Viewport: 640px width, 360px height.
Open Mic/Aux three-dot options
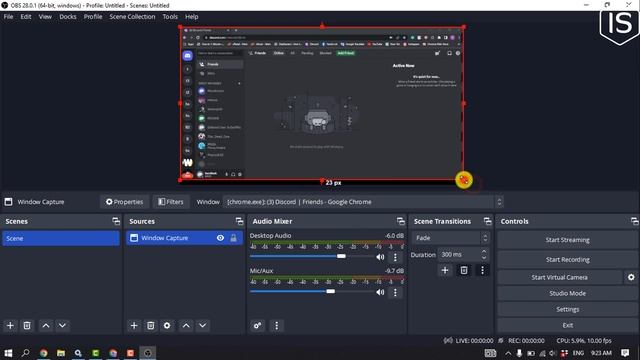[395, 292]
